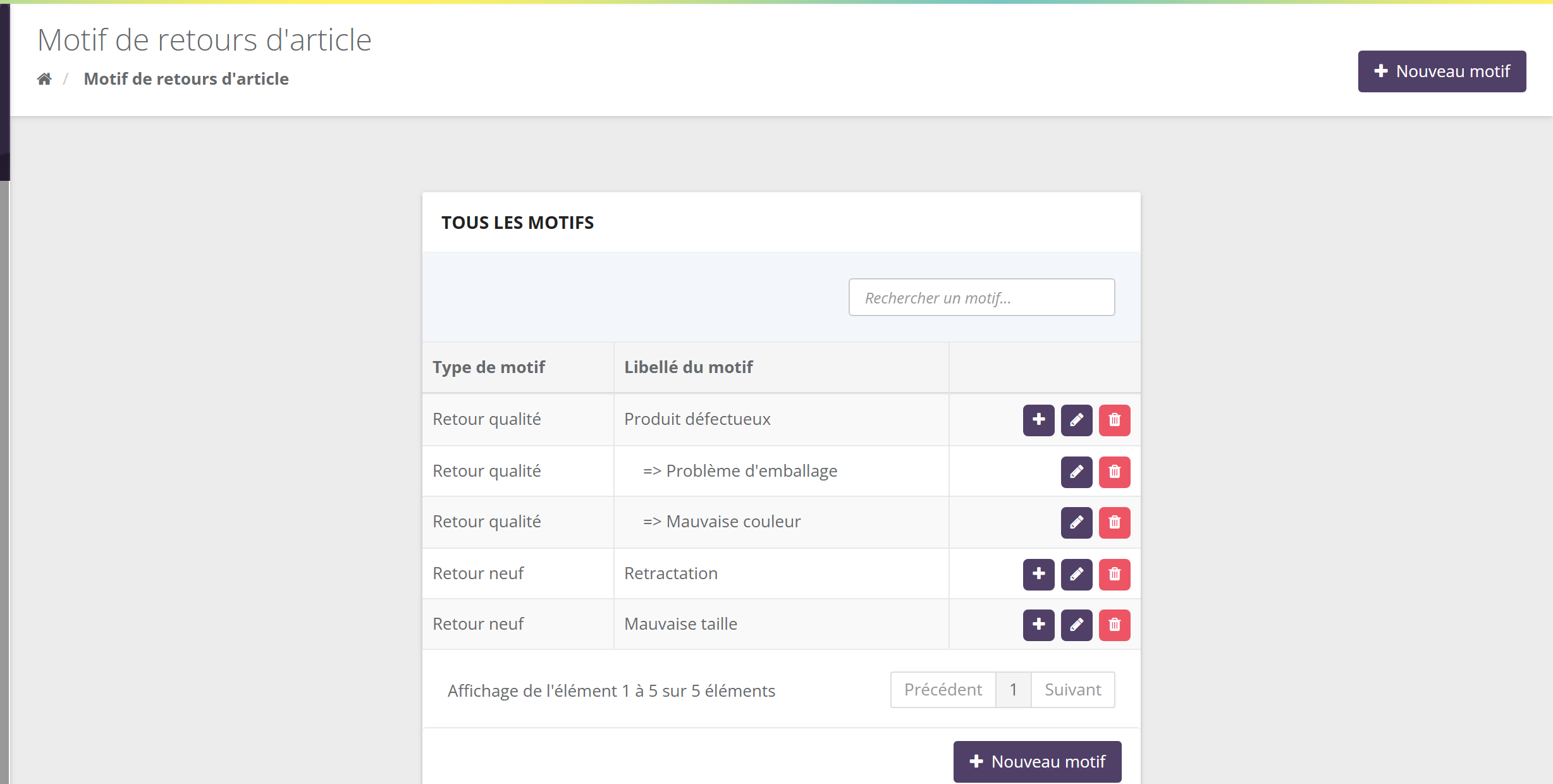The height and width of the screenshot is (784, 1553).
Task: Edit the Mauvaise couleur motif
Action: [1076, 522]
